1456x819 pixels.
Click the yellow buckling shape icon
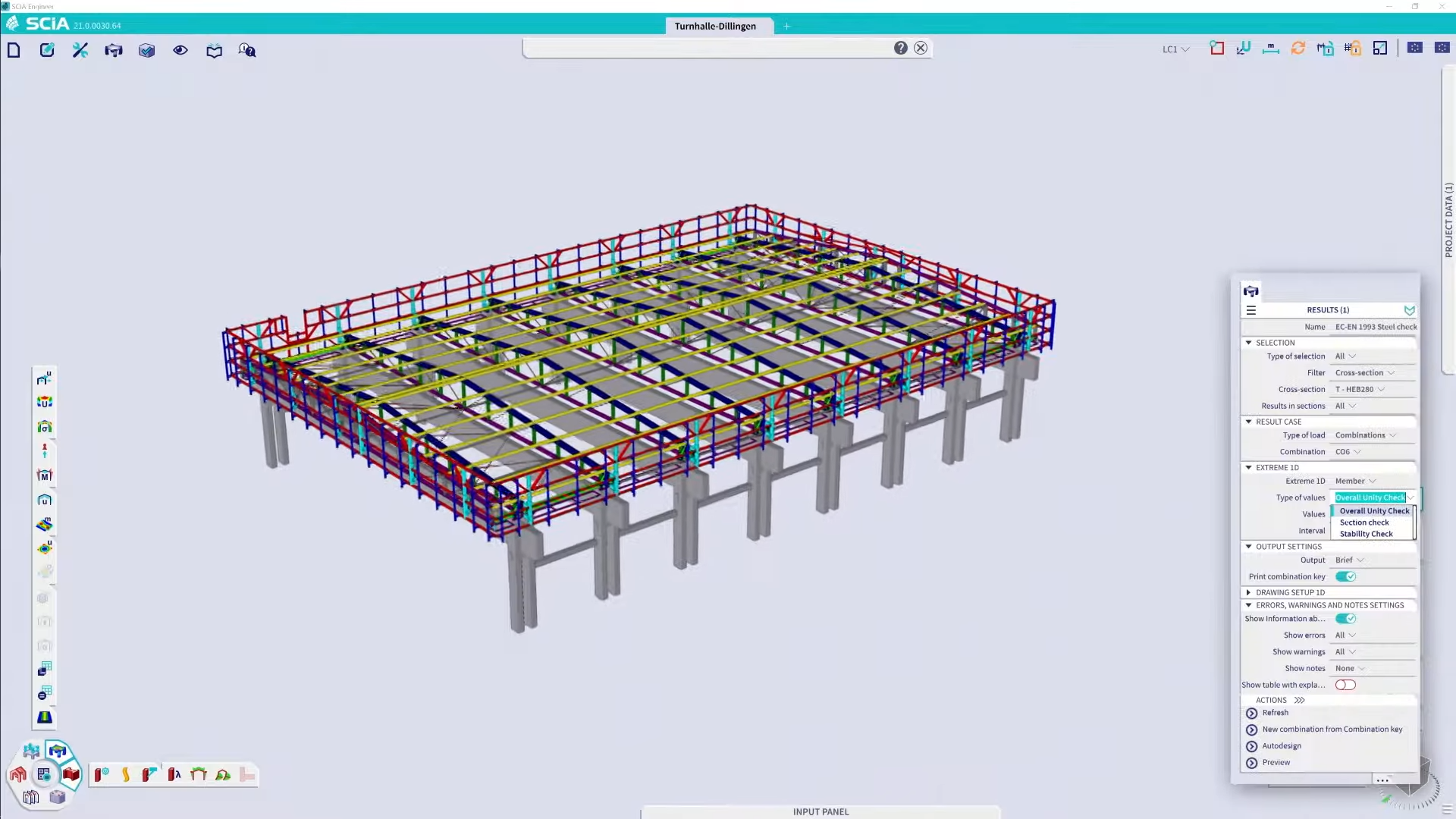point(126,774)
